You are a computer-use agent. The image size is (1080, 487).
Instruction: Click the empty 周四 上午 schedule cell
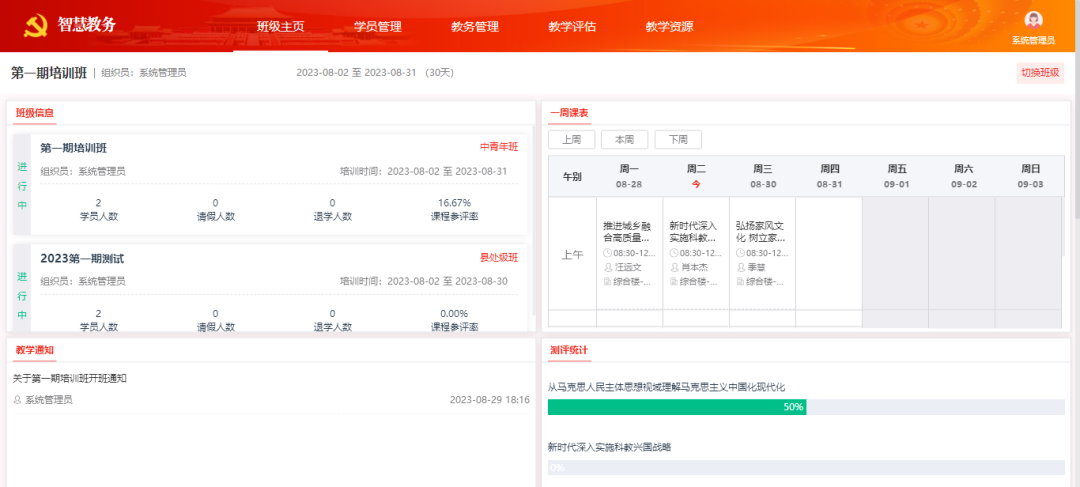pyautogui.click(x=829, y=253)
